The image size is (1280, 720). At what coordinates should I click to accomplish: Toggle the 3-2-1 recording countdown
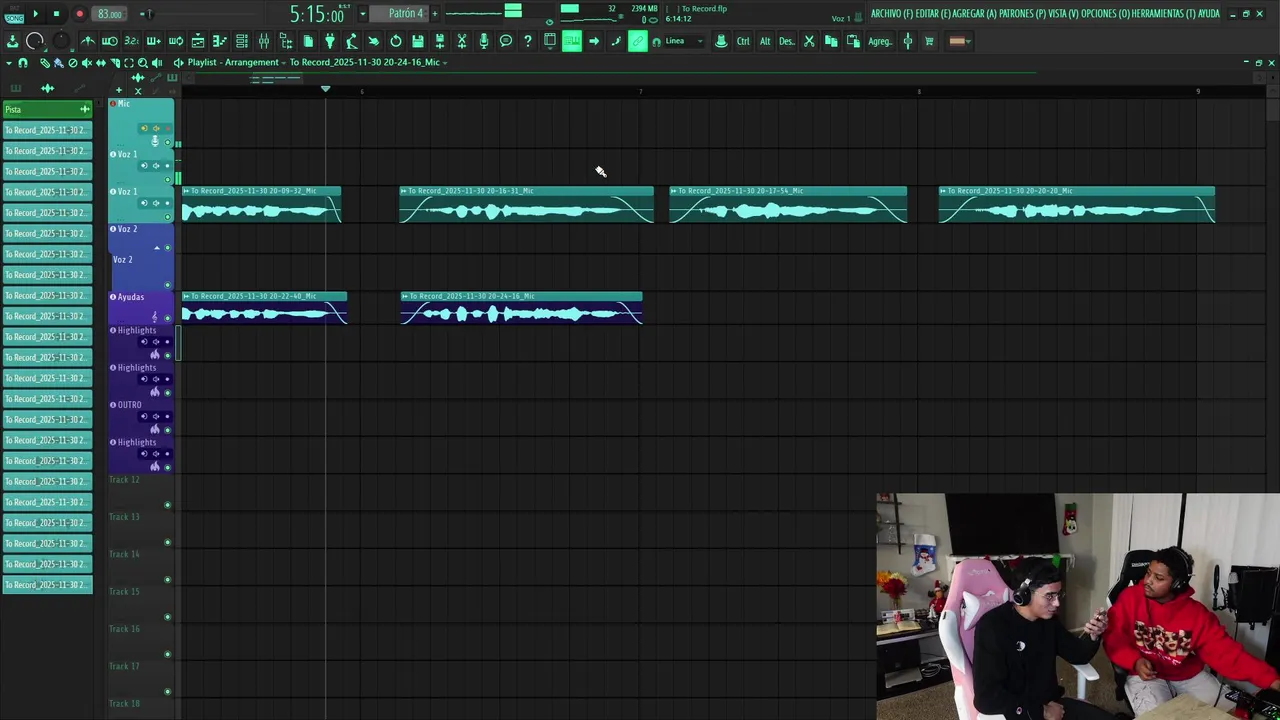[132, 41]
